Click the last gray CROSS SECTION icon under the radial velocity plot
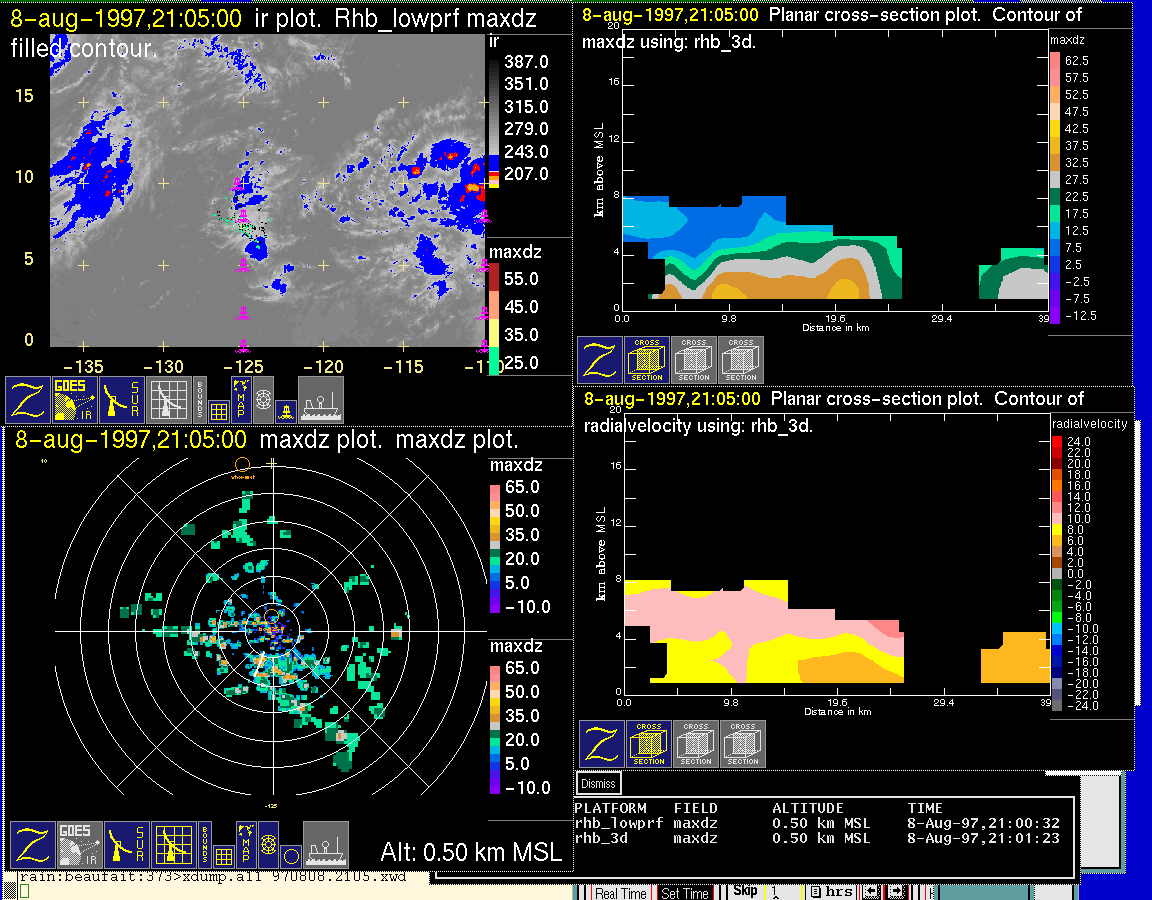The width and height of the screenshot is (1152, 900). [743, 744]
